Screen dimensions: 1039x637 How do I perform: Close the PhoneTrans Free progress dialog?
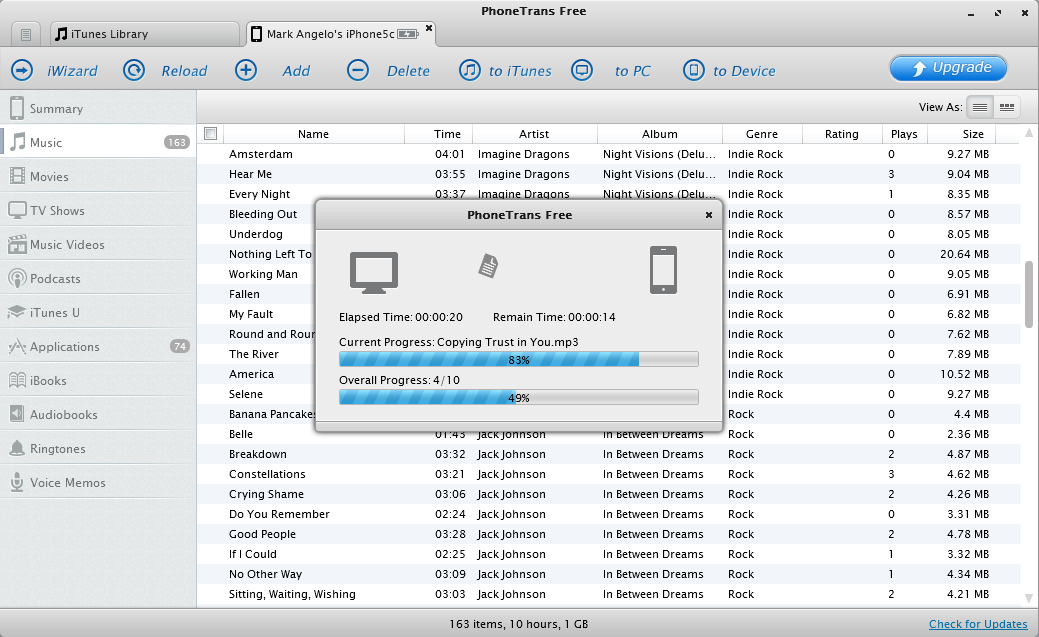pyautogui.click(x=708, y=215)
